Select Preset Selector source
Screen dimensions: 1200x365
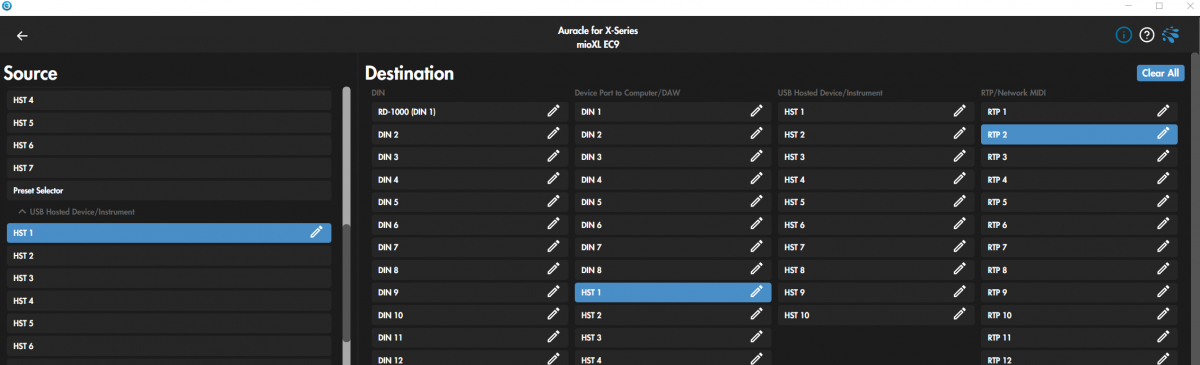(169, 190)
